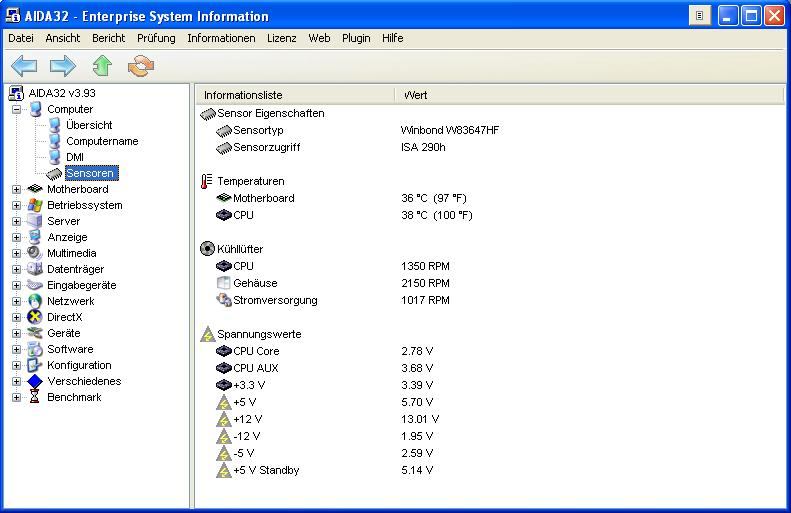This screenshot has height=513, width=791.
Task: Open the Datei menu
Action: pyautogui.click(x=21, y=38)
